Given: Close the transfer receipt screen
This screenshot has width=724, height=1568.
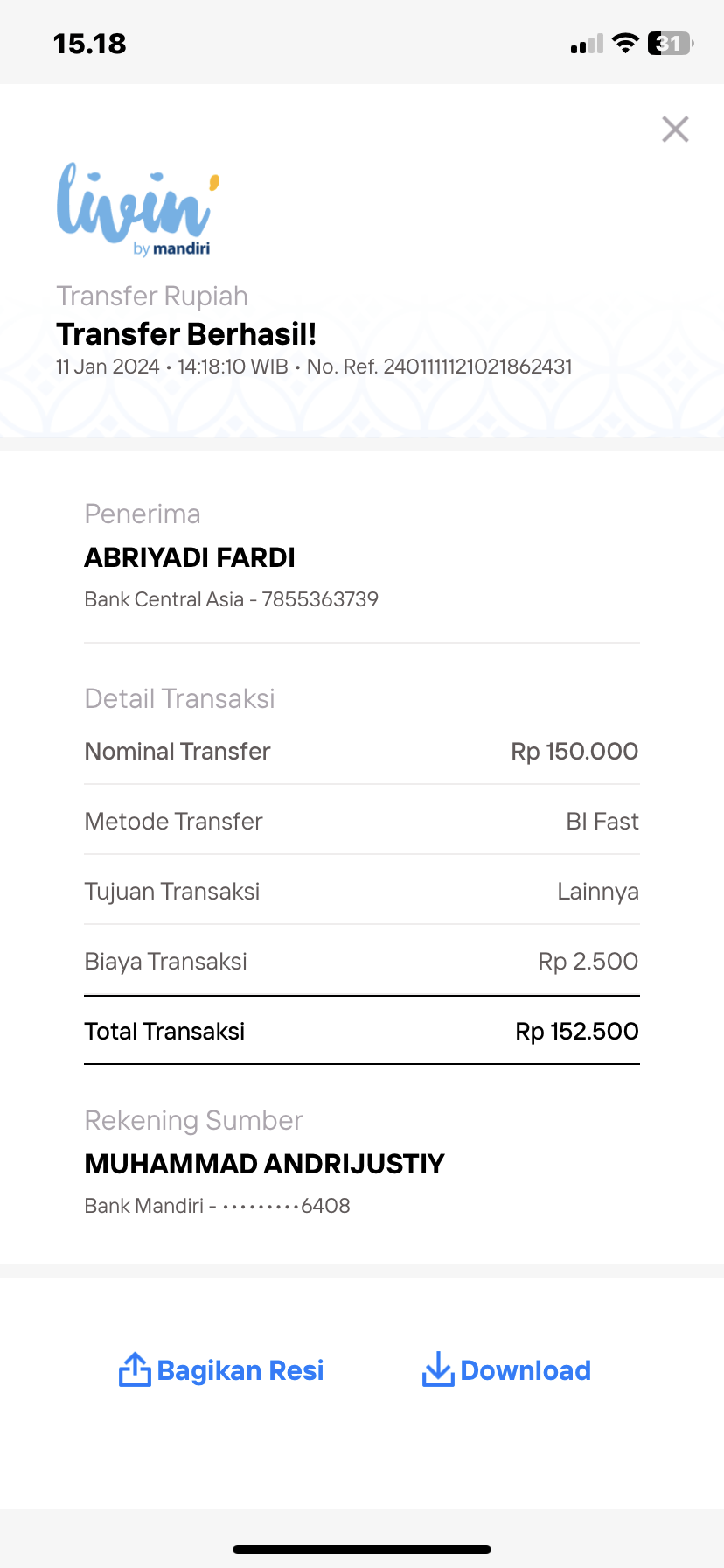Looking at the screenshot, I should click(x=675, y=129).
